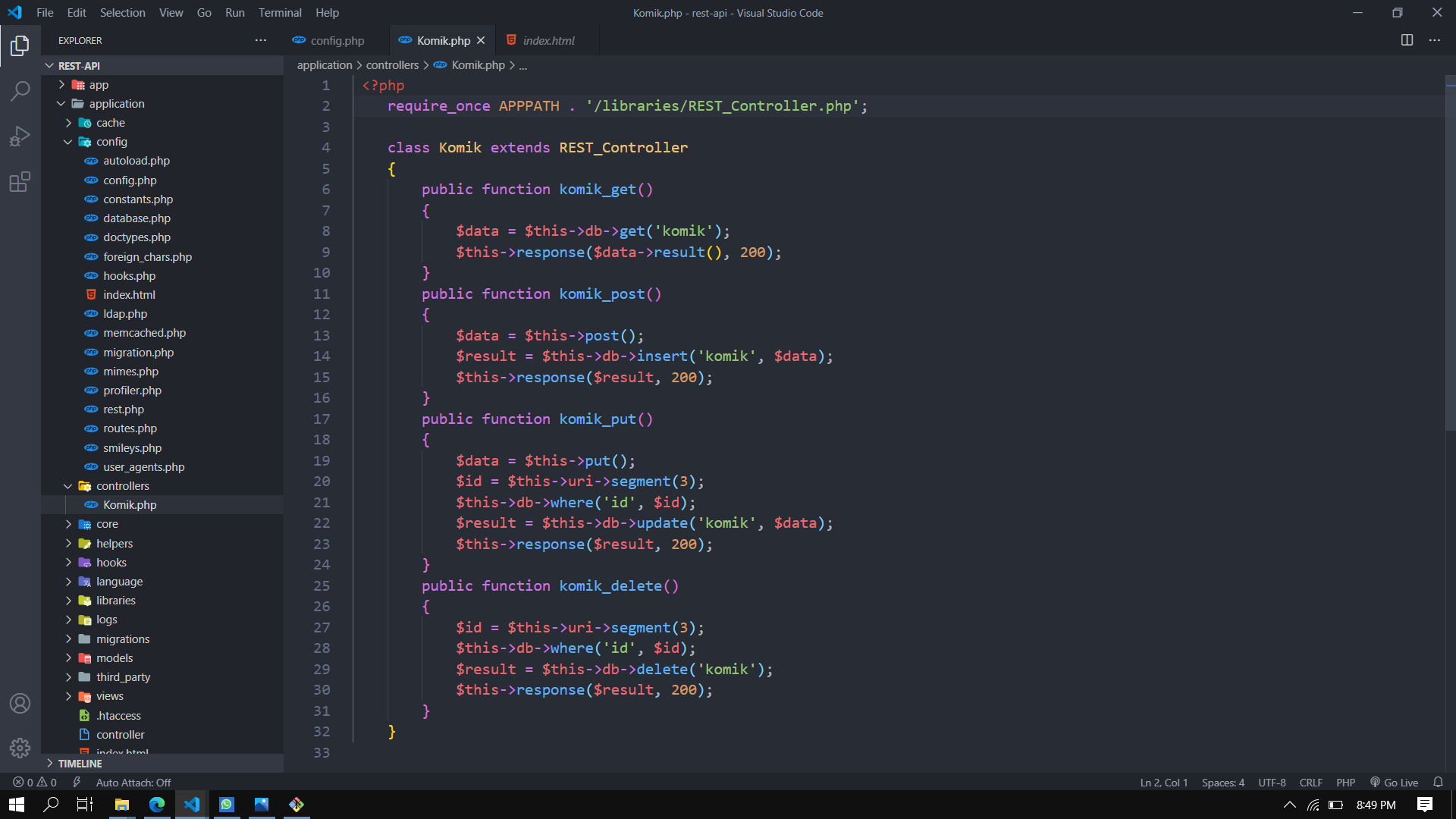Open editor More Actions ellipsis
Screen dimensions: 1456x819
point(1435,40)
